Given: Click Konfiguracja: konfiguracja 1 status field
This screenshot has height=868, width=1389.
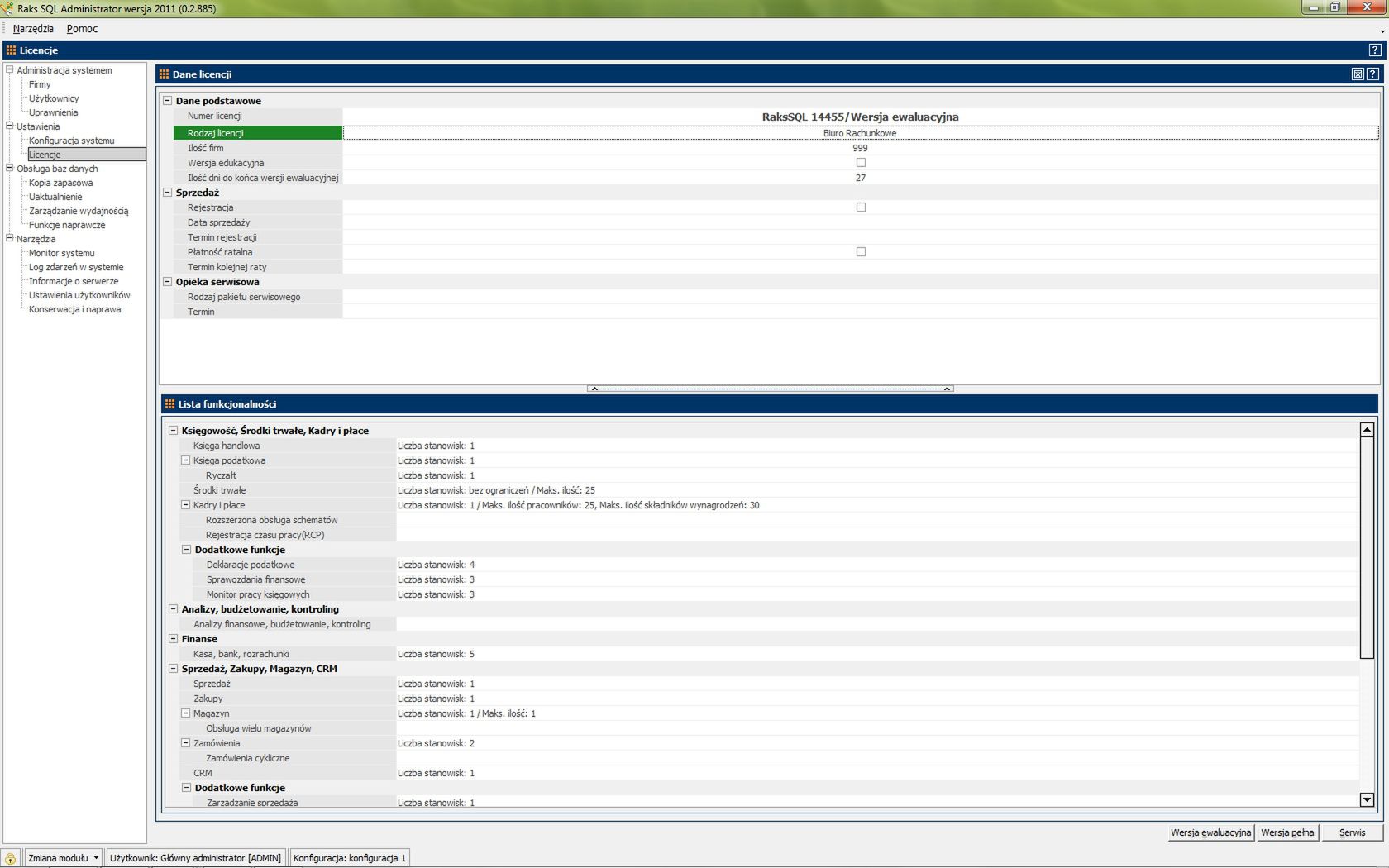Looking at the screenshot, I should pyautogui.click(x=350, y=858).
